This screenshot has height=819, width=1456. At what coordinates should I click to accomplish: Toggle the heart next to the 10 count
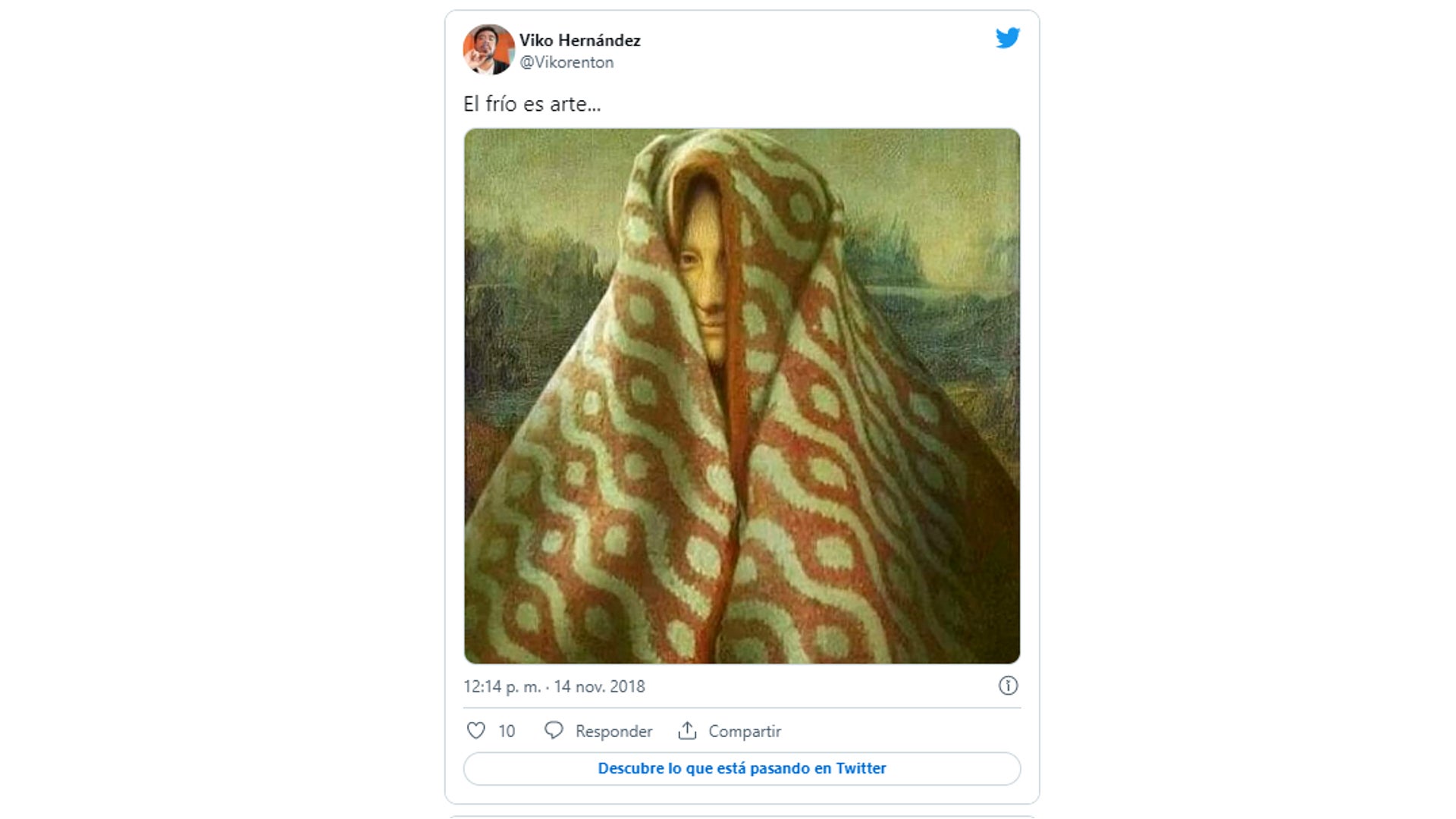click(475, 730)
